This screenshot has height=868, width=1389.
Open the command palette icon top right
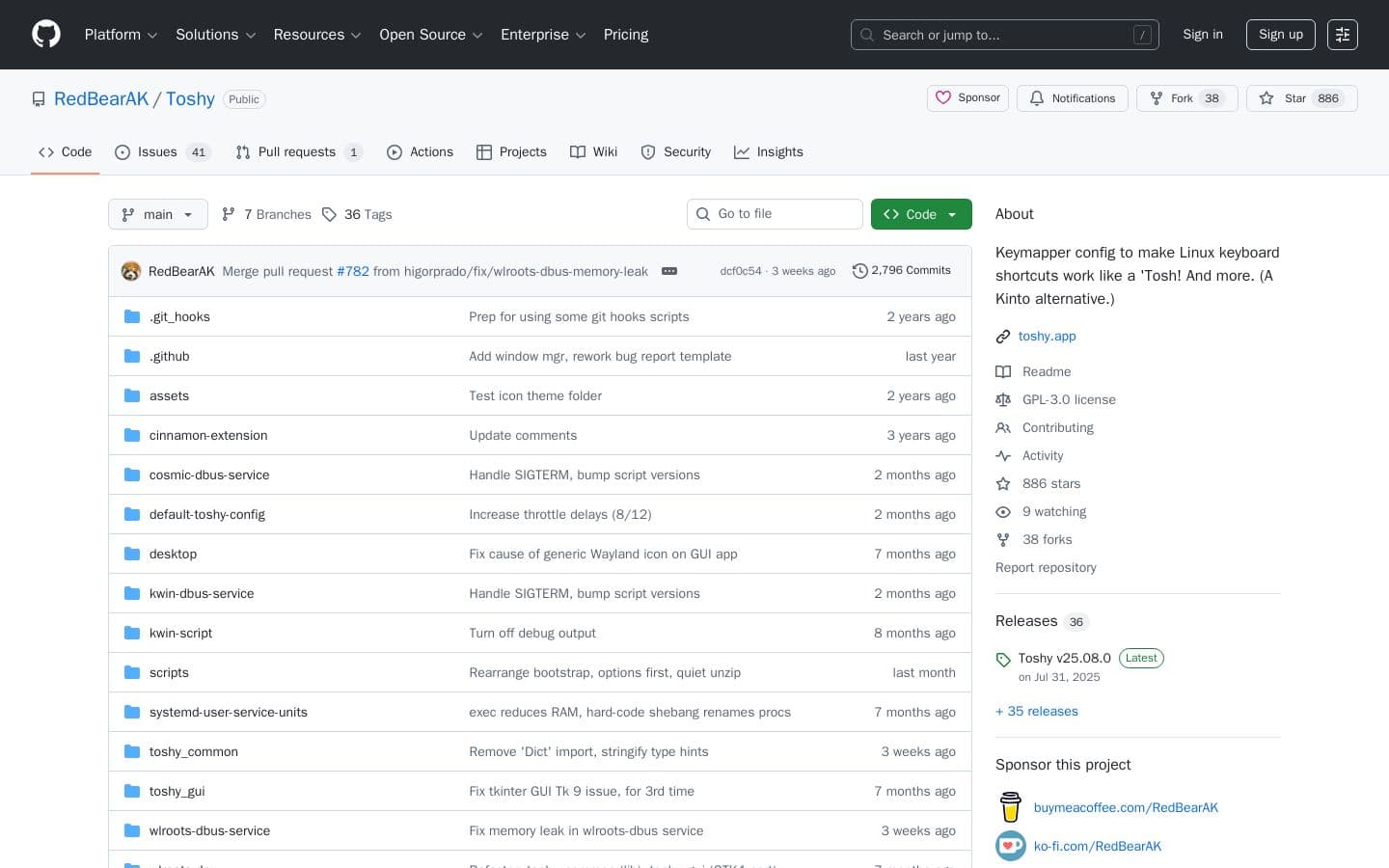pyautogui.click(x=1343, y=35)
